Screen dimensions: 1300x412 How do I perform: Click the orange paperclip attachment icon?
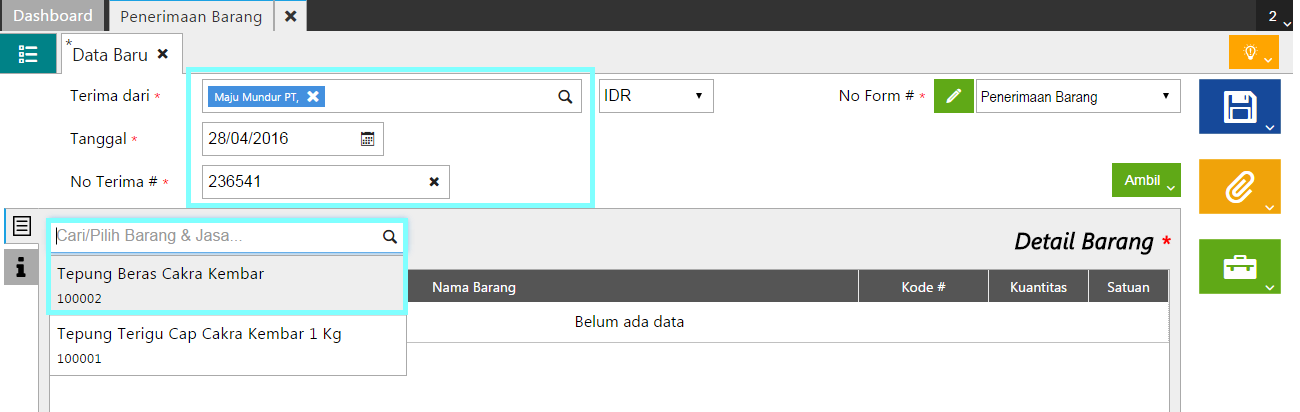click(x=1239, y=185)
